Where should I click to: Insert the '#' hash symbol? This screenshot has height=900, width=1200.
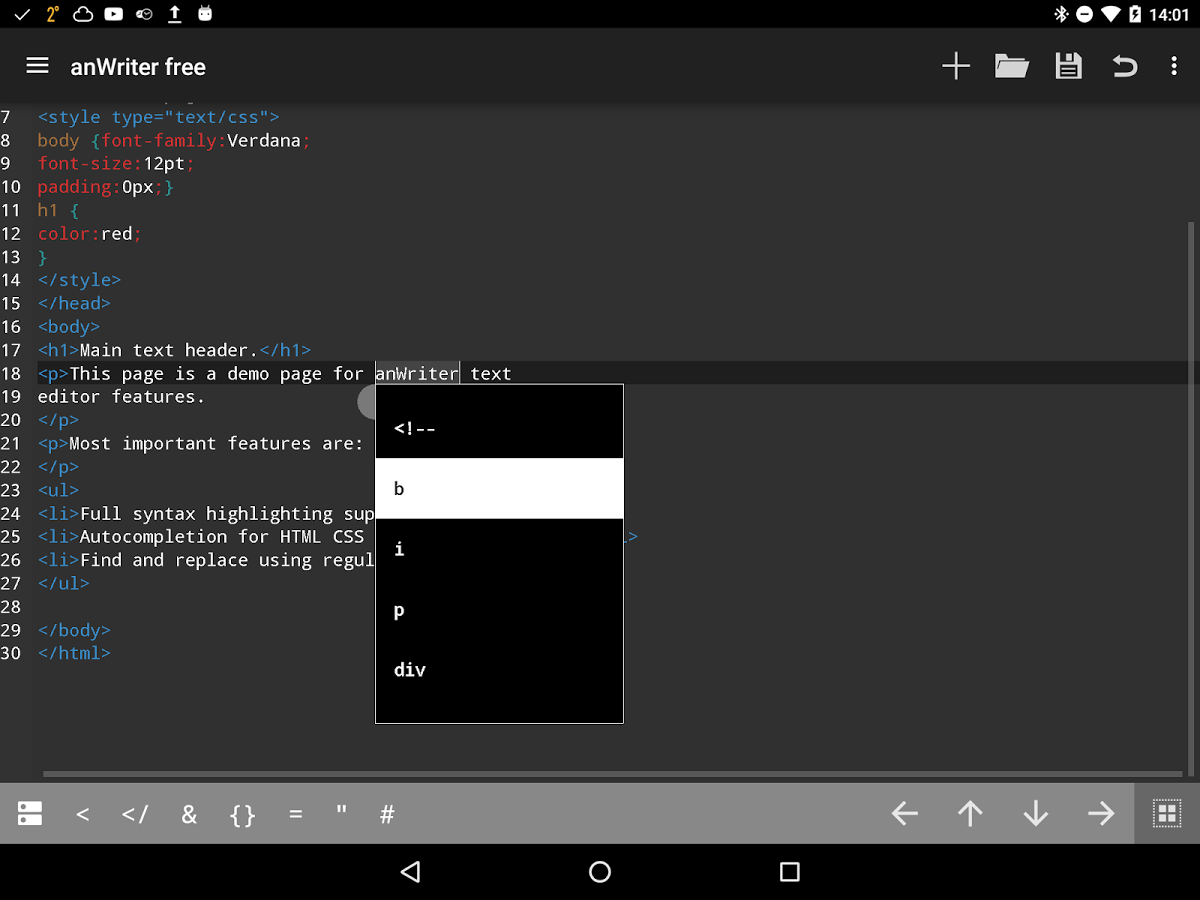point(387,814)
